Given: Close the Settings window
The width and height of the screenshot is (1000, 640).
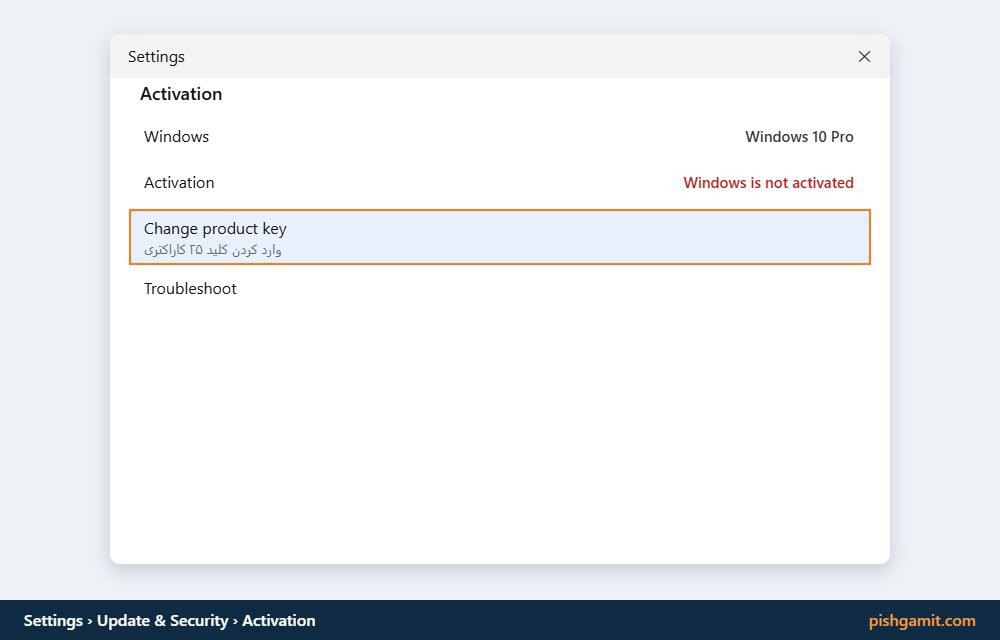Looking at the screenshot, I should click(x=864, y=57).
